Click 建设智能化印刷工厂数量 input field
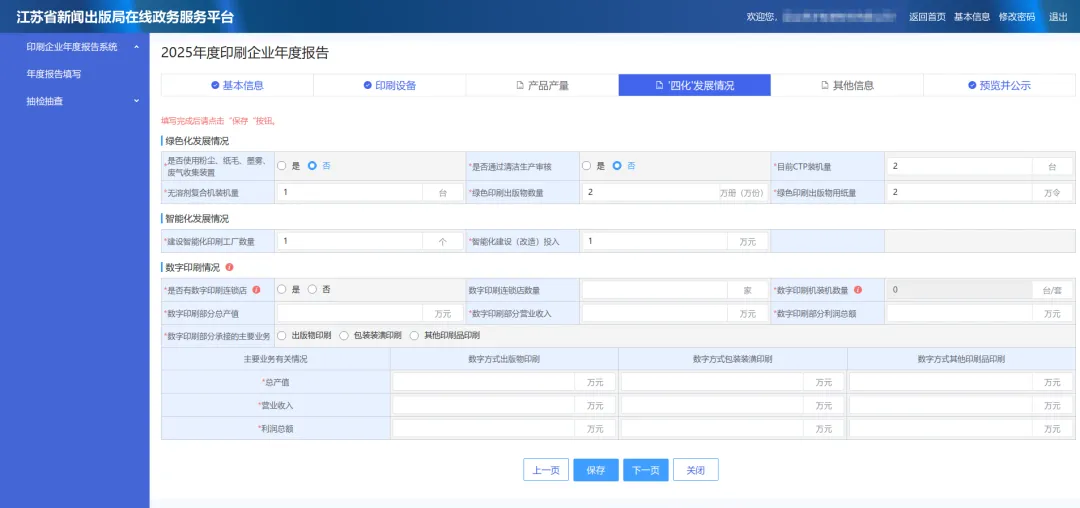Screen dimensions: 1080x508 click(x=350, y=241)
